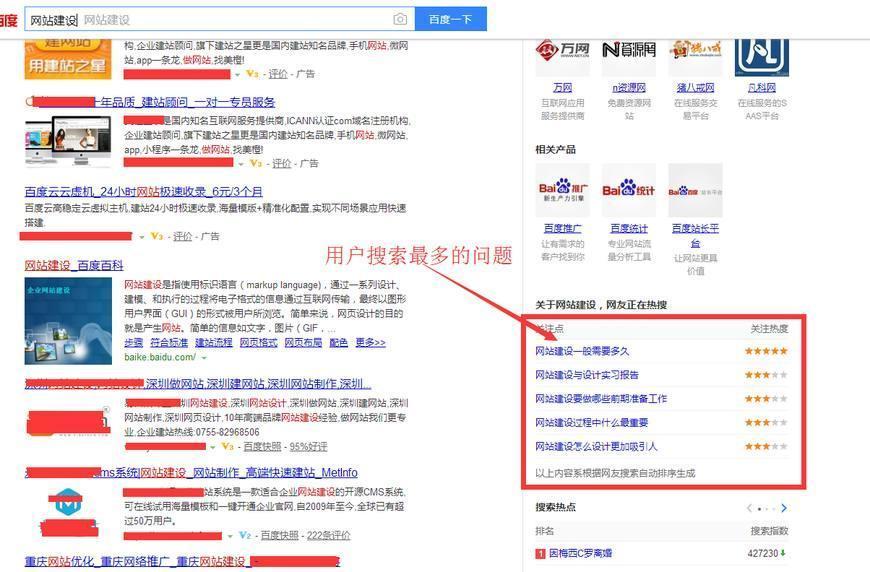Image resolution: width=870 pixels, height=572 pixels.
Task: Click the 万网 link
Action: click(562, 88)
